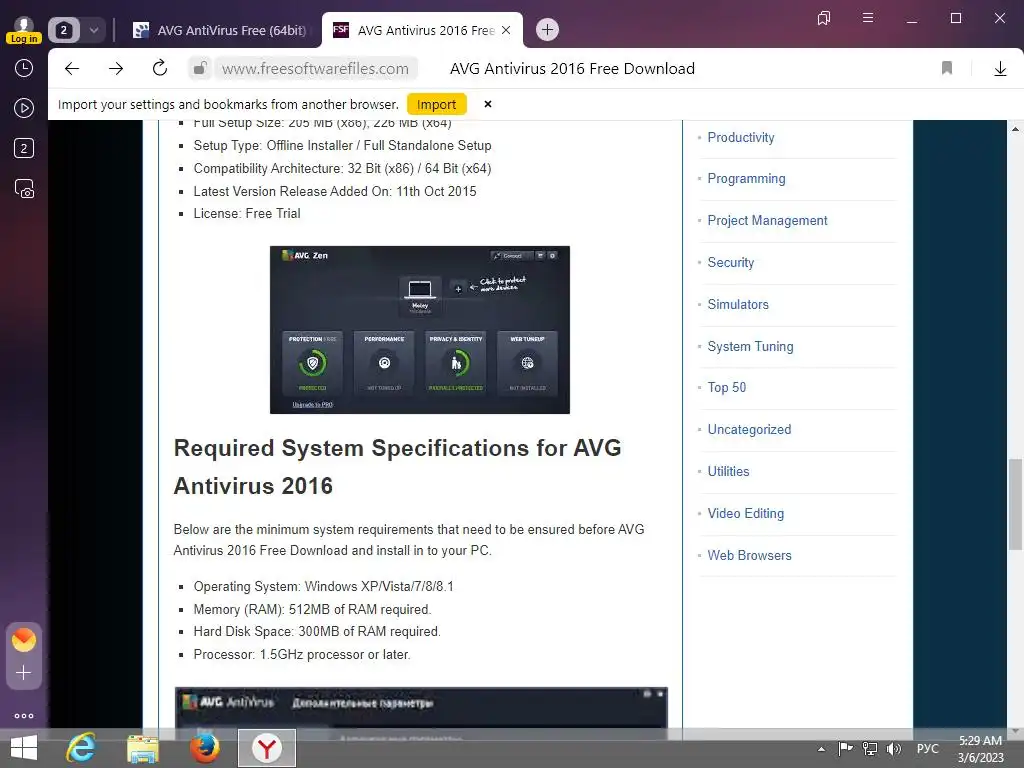Add a sidebar item with plus icon

point(24,673)
